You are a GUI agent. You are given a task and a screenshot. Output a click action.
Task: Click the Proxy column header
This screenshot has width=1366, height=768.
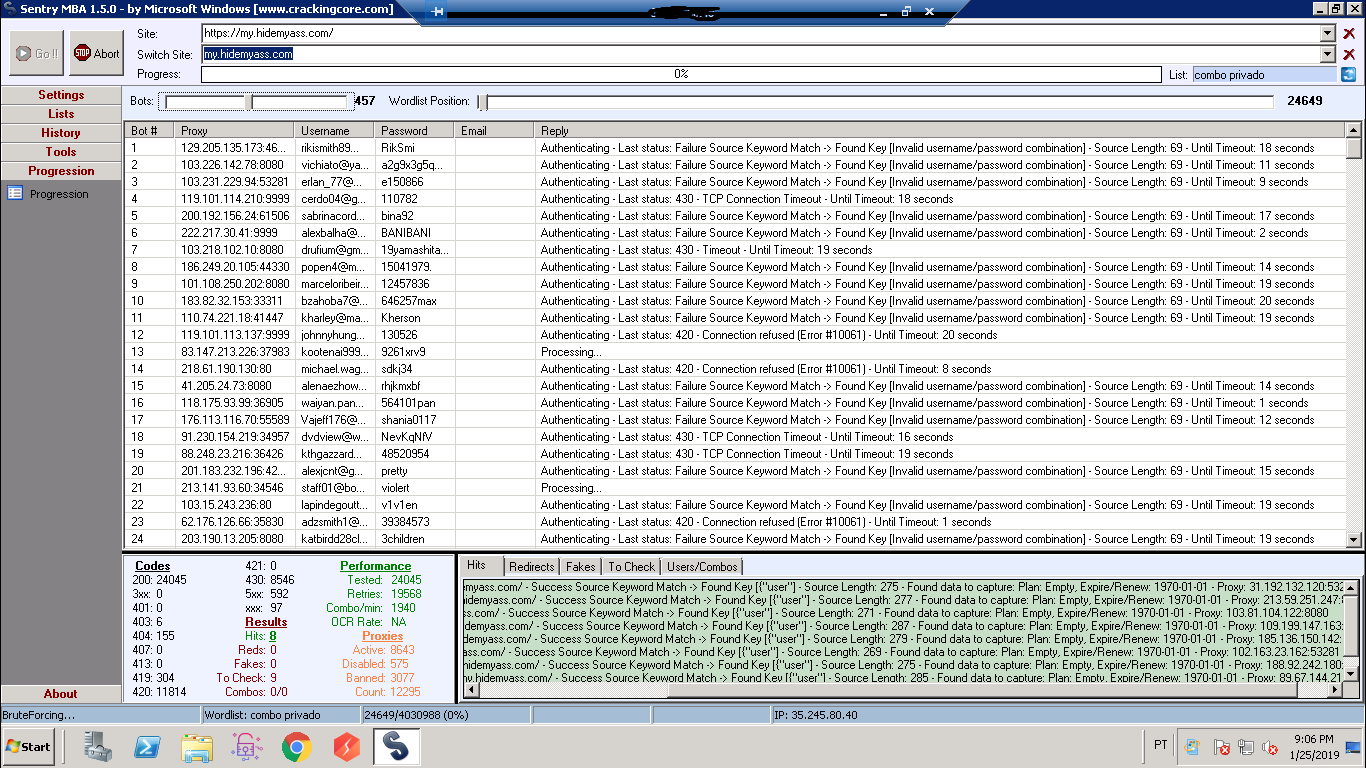tap(234, 131)
